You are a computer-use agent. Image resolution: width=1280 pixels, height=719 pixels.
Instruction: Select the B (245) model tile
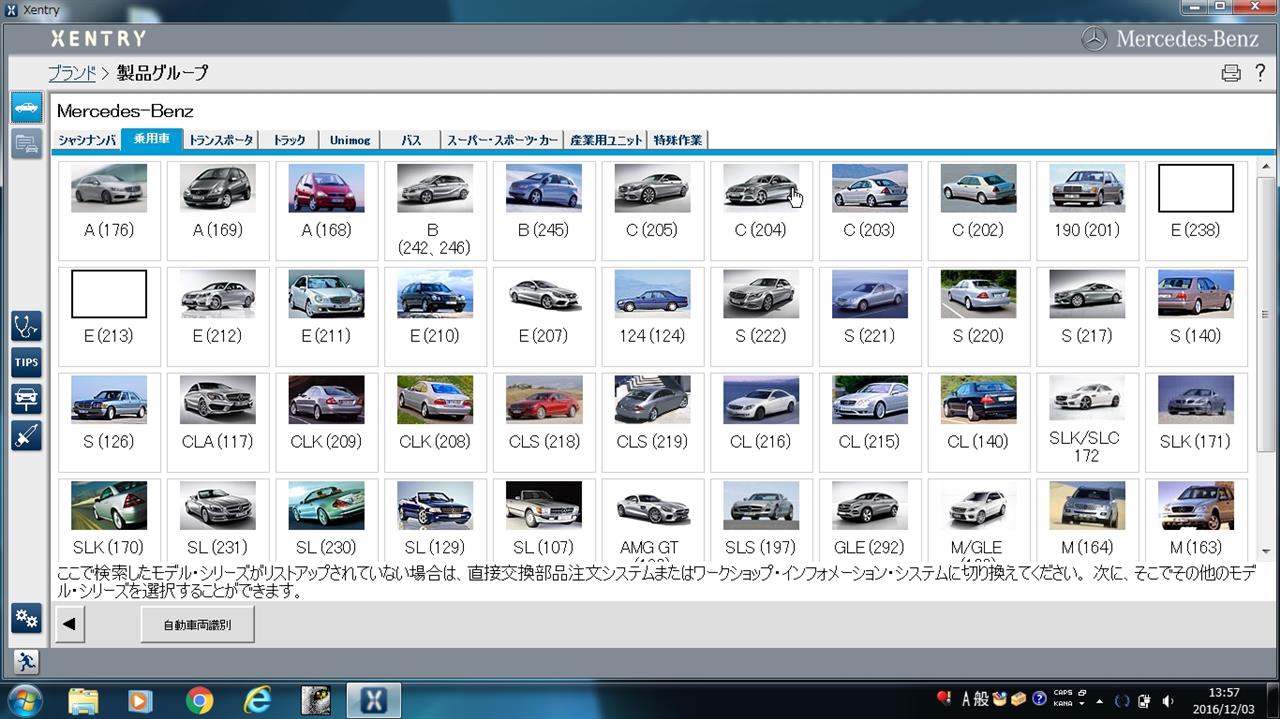[x=544, y=210]
